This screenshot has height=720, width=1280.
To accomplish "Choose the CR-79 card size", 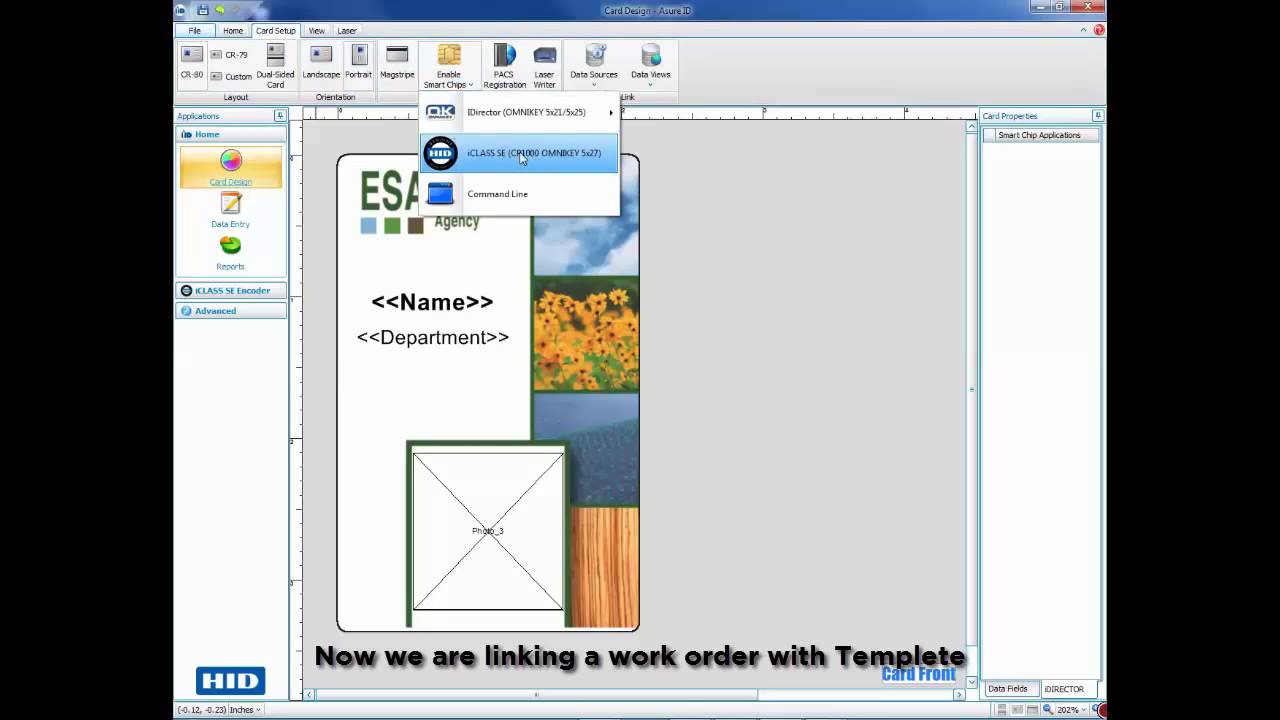I will [x=229, y=55].
